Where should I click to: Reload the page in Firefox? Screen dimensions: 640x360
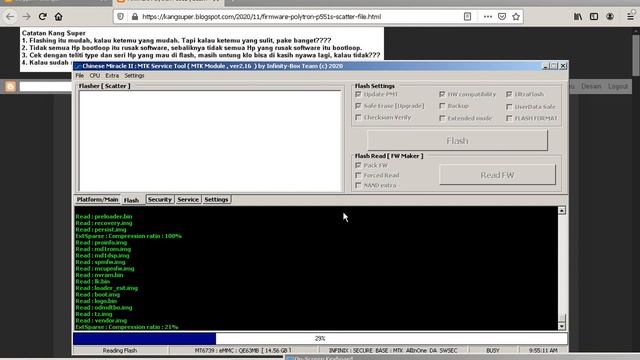tap(42, 17)
